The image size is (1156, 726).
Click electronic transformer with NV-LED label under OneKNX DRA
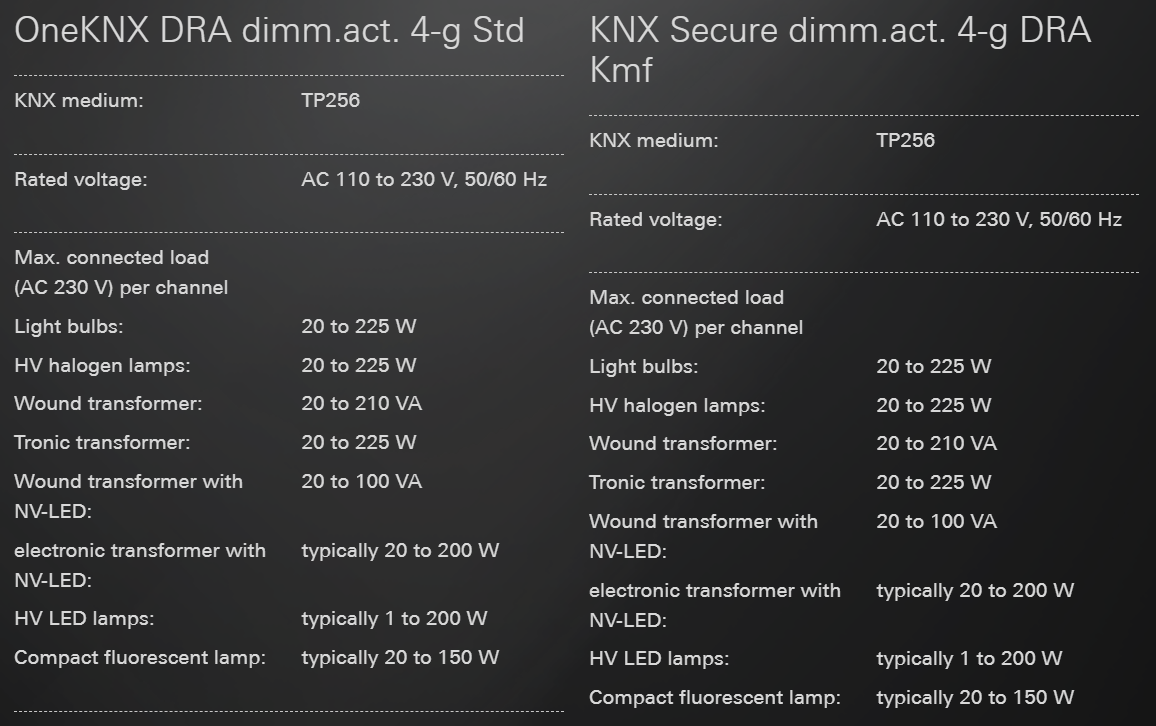point(139,564)
